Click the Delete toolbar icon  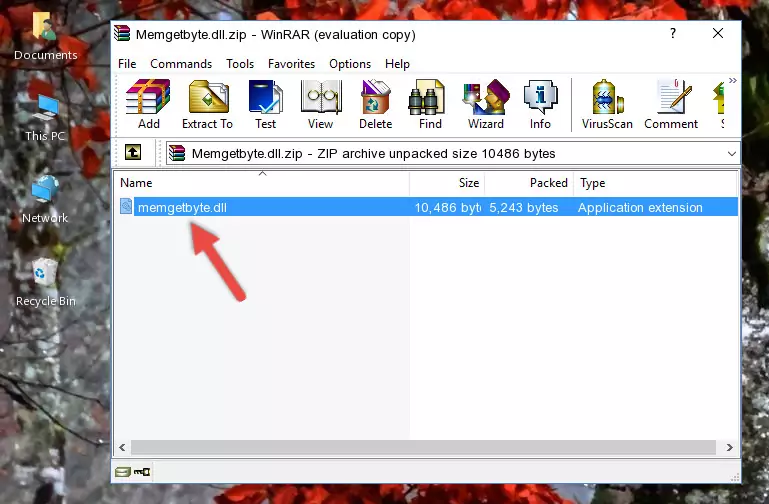pos(375,104)
